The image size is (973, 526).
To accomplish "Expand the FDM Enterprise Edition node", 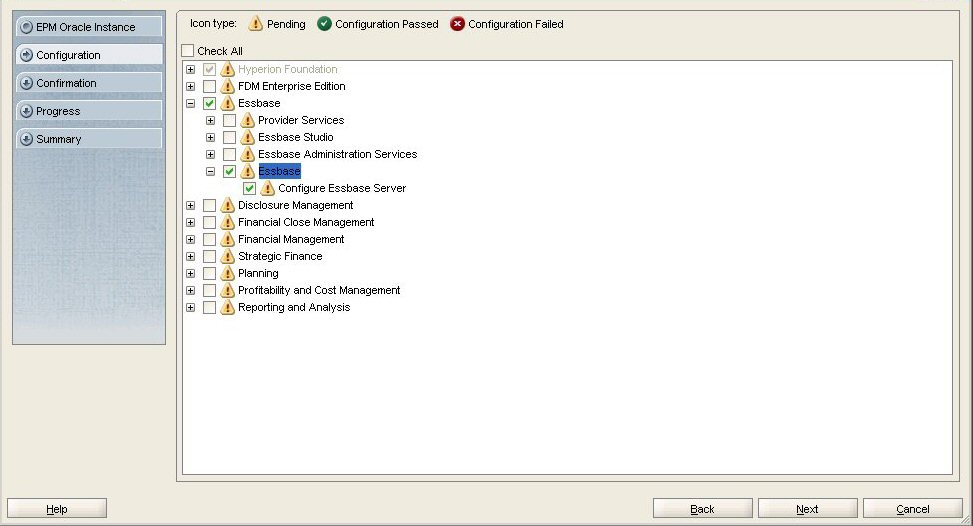I will 191,86.
